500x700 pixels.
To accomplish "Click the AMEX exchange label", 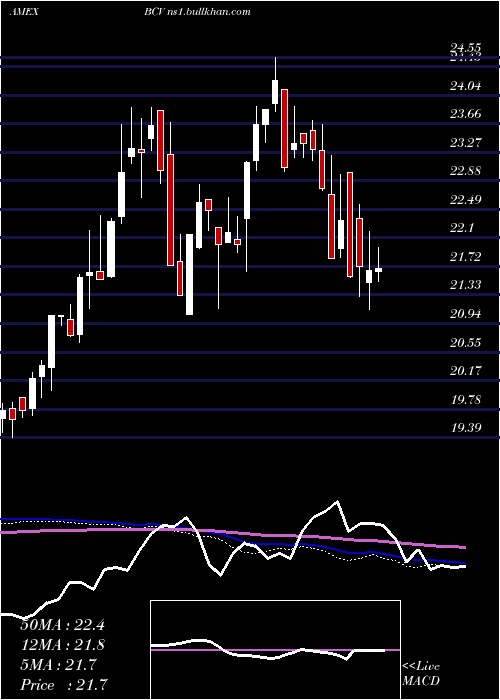I will point(24,12).
